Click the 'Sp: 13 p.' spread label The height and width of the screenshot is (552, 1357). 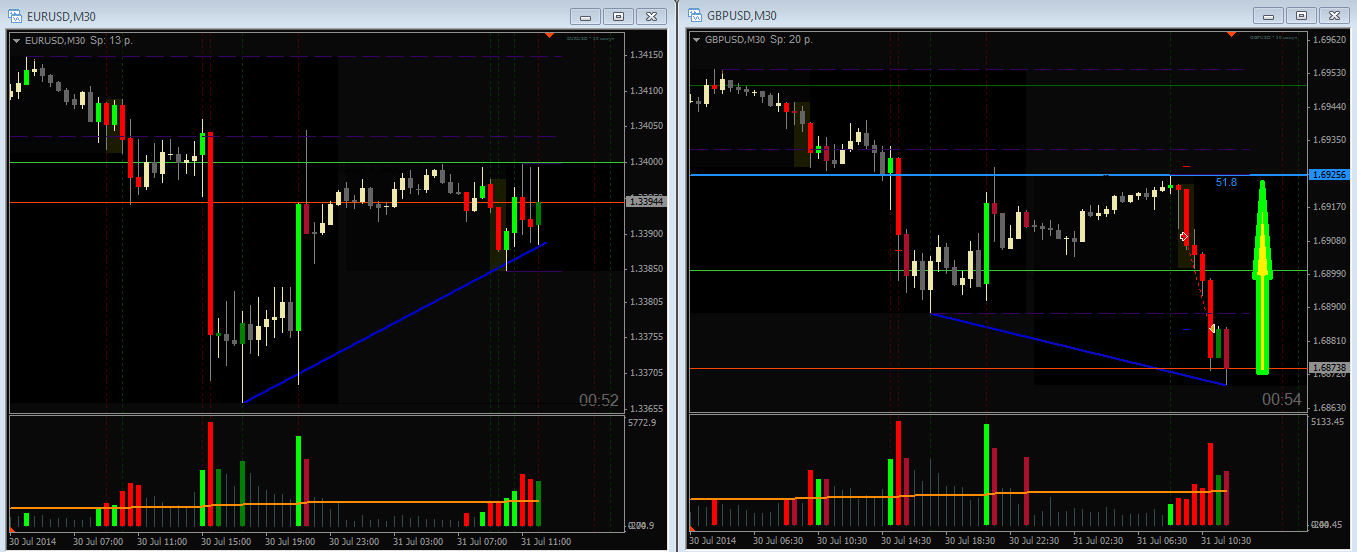click(x=111, y=40)
